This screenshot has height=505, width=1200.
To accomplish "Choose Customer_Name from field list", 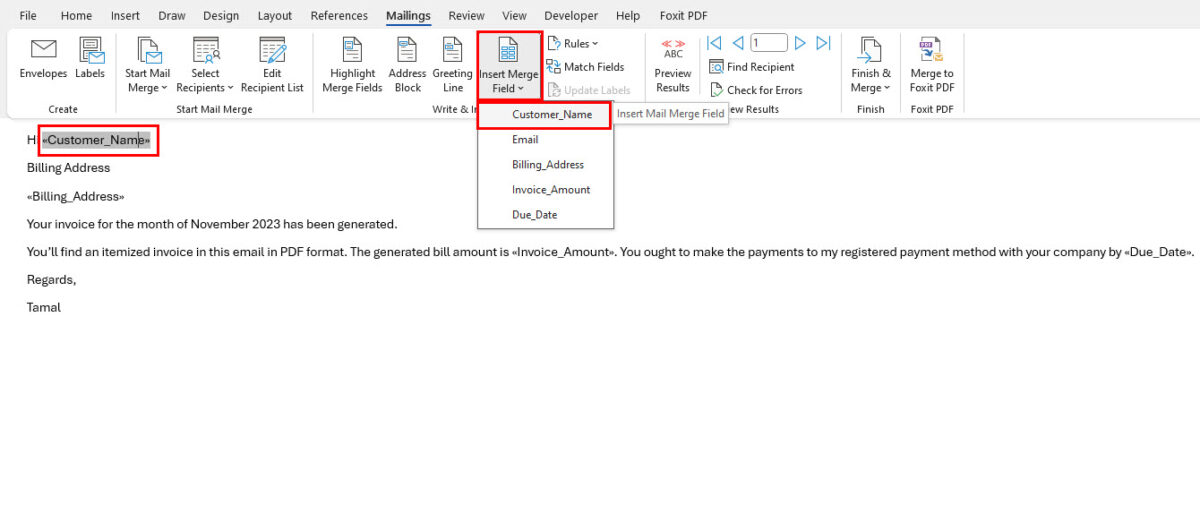I will (544, 115).
